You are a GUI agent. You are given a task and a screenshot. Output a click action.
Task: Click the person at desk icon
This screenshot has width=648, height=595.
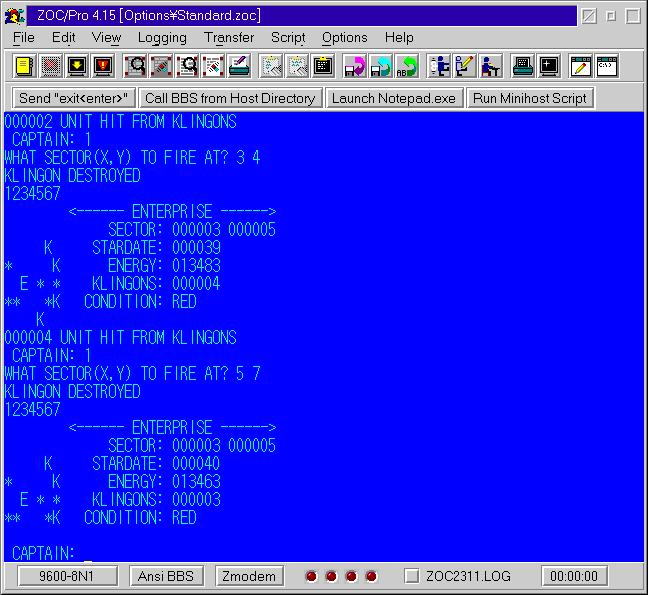tap(491, 66)
